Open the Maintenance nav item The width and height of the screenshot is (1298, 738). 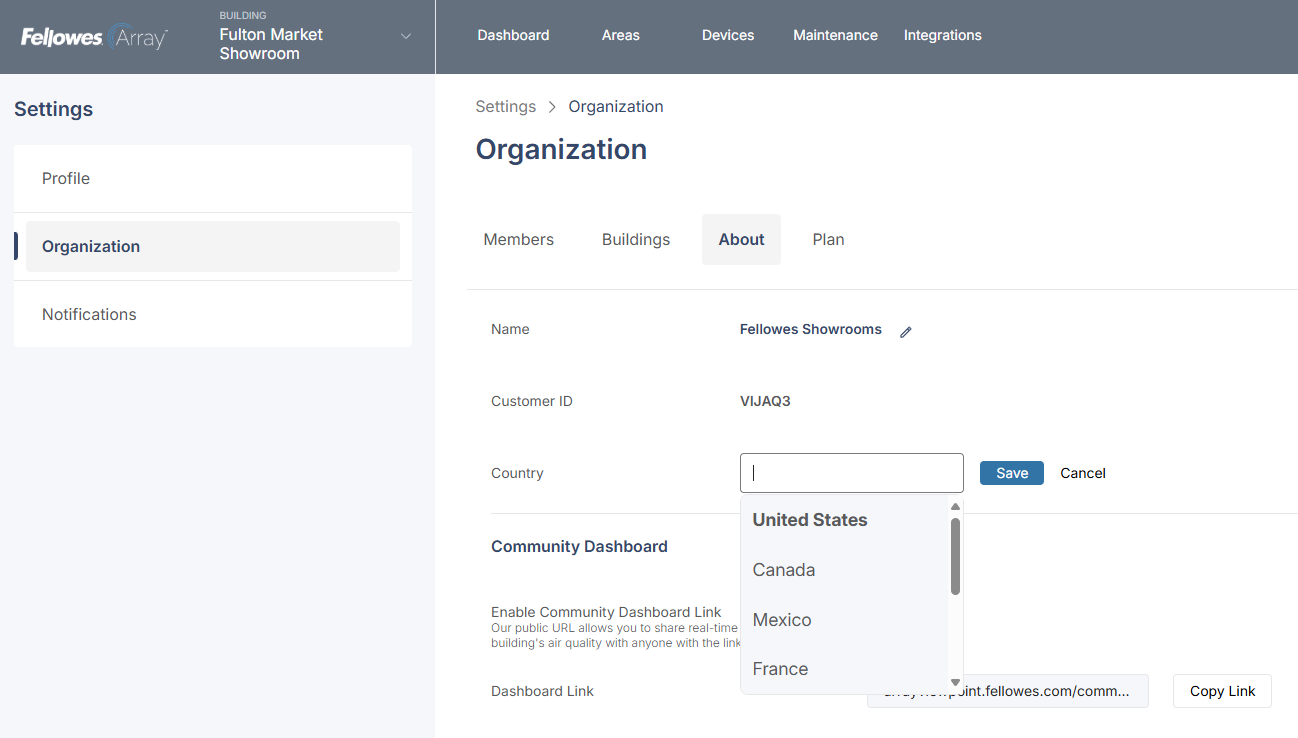[x=835, y=35]
